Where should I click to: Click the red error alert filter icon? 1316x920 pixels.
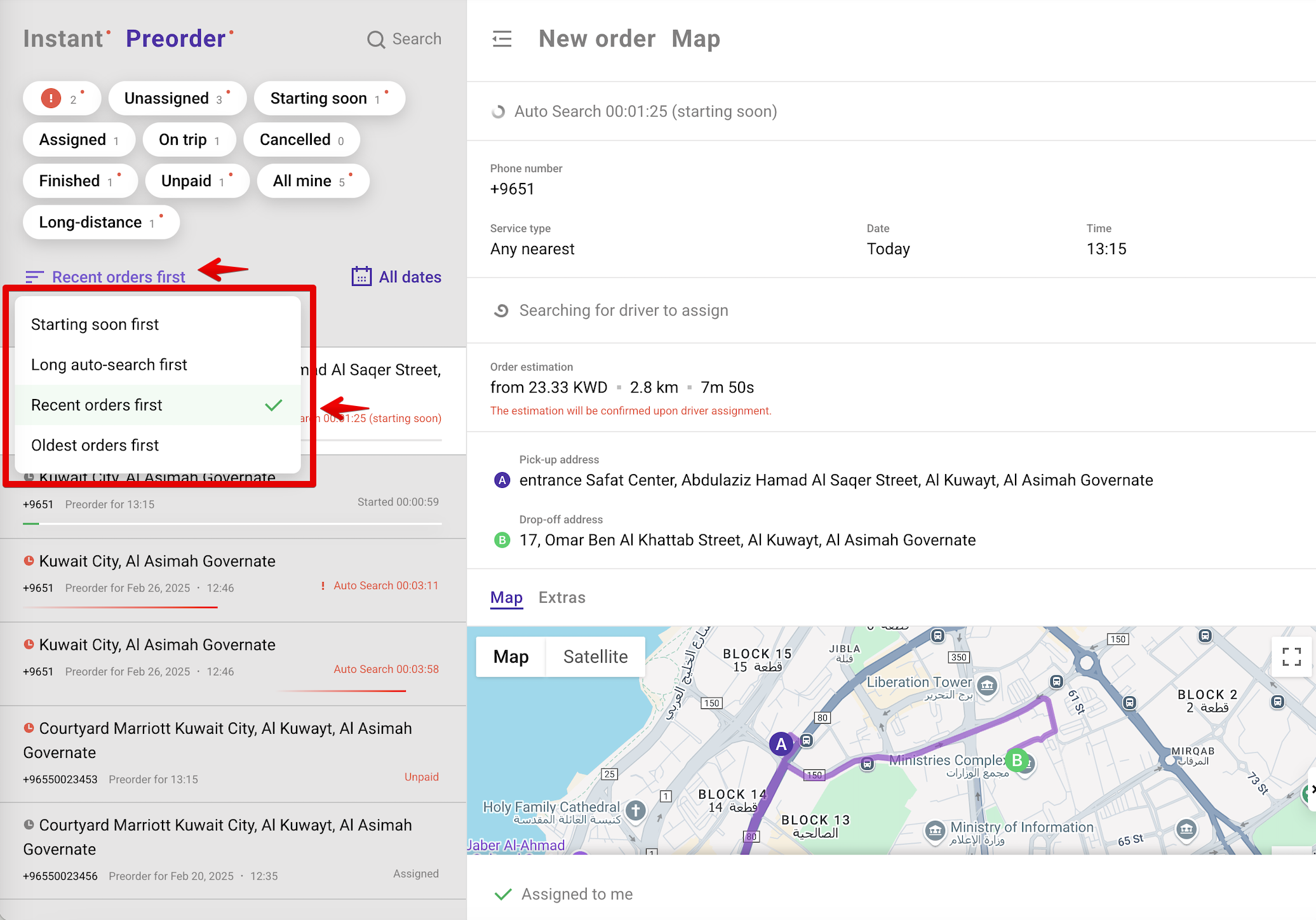[51, 98]
